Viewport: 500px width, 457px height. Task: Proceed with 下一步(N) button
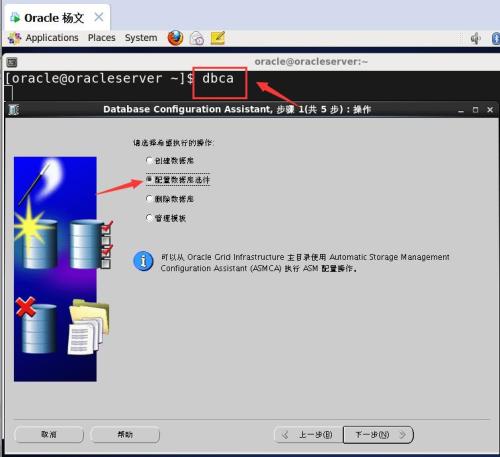(x=378, y=435)
